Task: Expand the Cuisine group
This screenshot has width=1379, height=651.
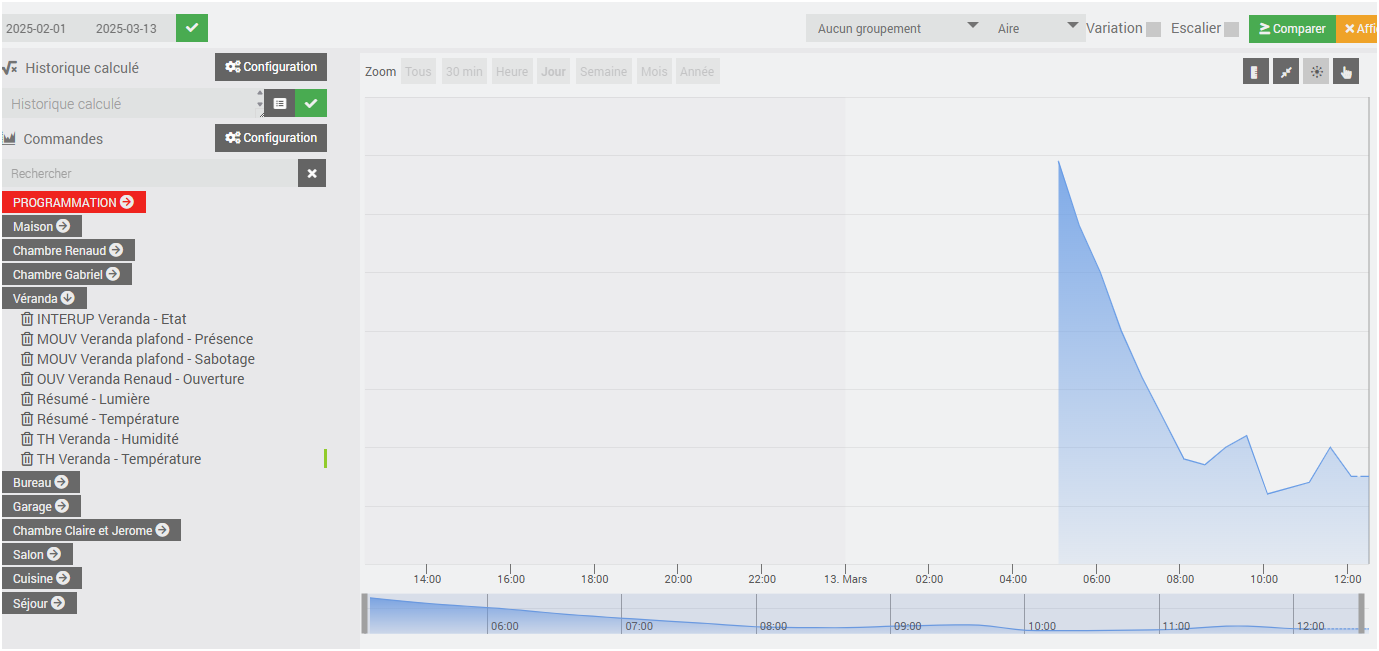Action: (42, 578)
